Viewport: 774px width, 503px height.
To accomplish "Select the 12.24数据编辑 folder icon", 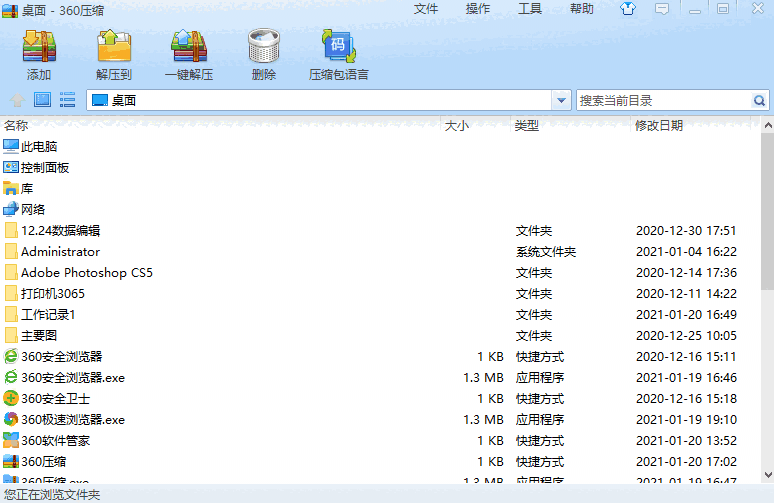I will (11, 230).
